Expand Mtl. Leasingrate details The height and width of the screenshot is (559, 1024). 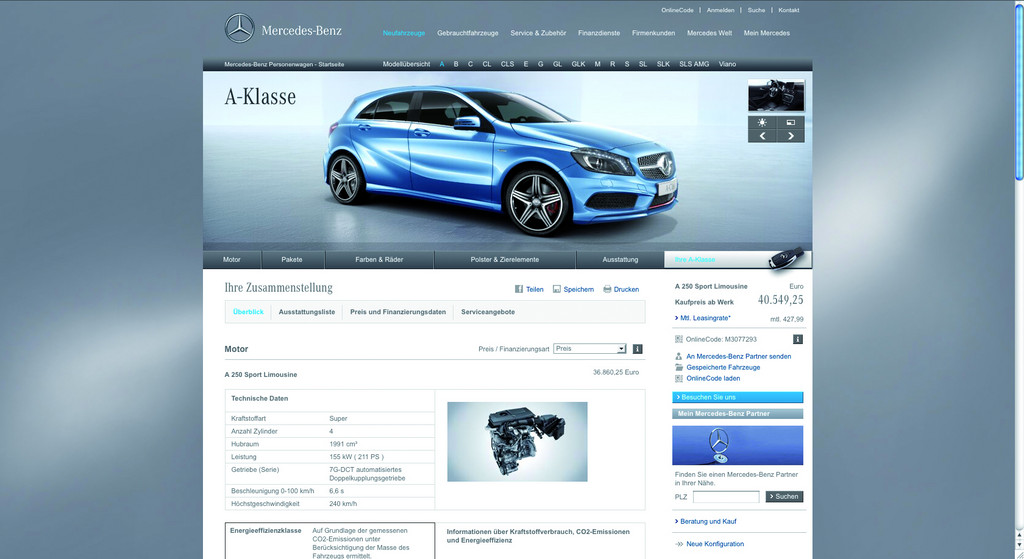point(703,318)
